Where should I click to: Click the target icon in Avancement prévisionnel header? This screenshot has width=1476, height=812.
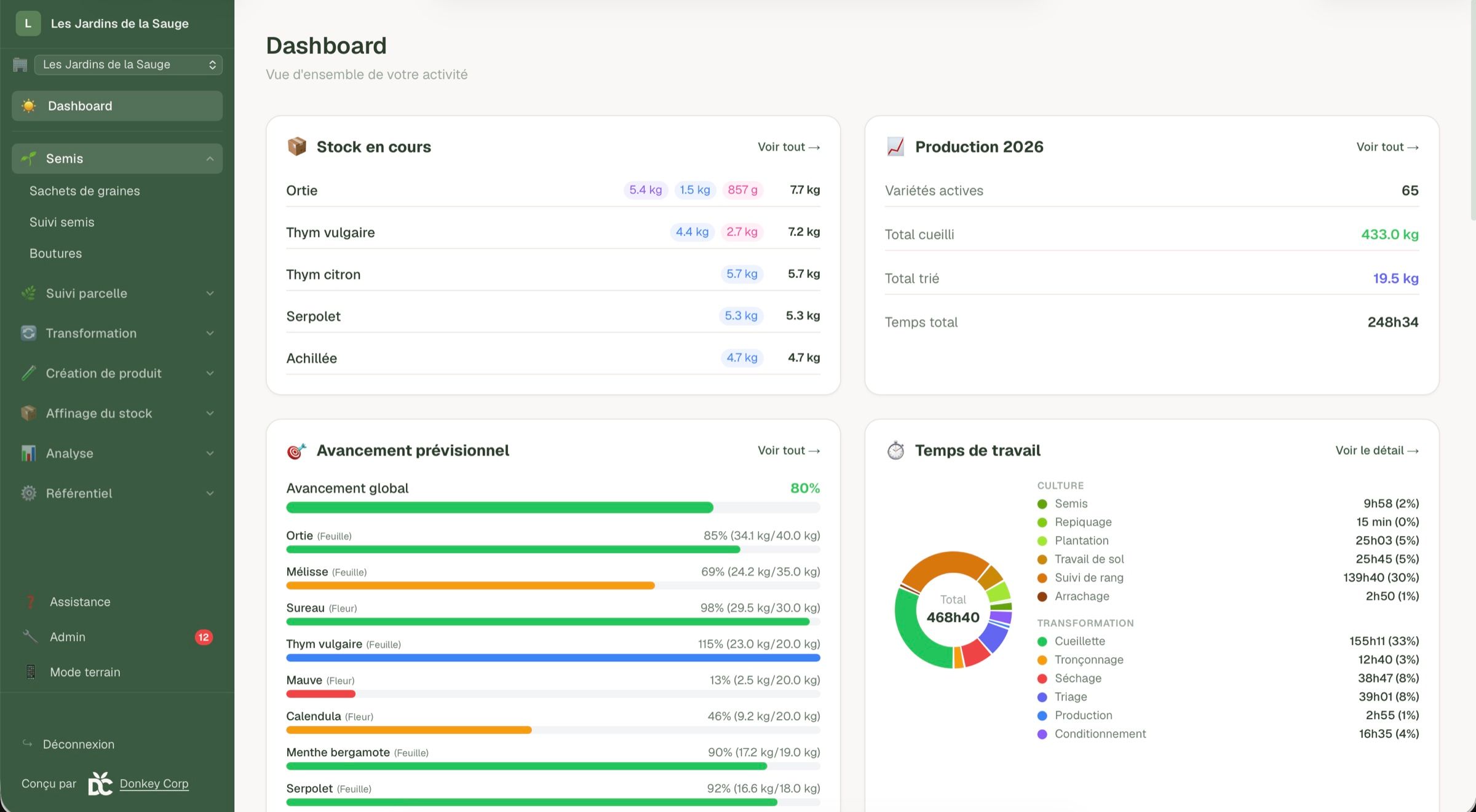[x=296, y=451]
